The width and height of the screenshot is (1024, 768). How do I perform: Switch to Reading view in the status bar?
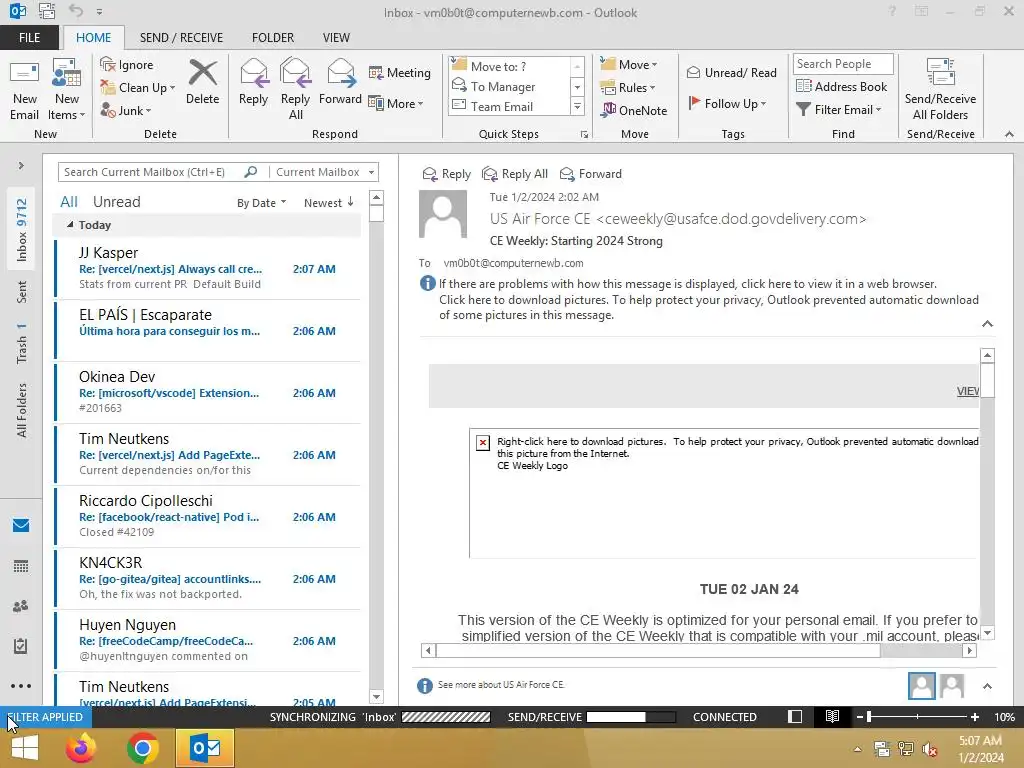[x=832, y=717]
